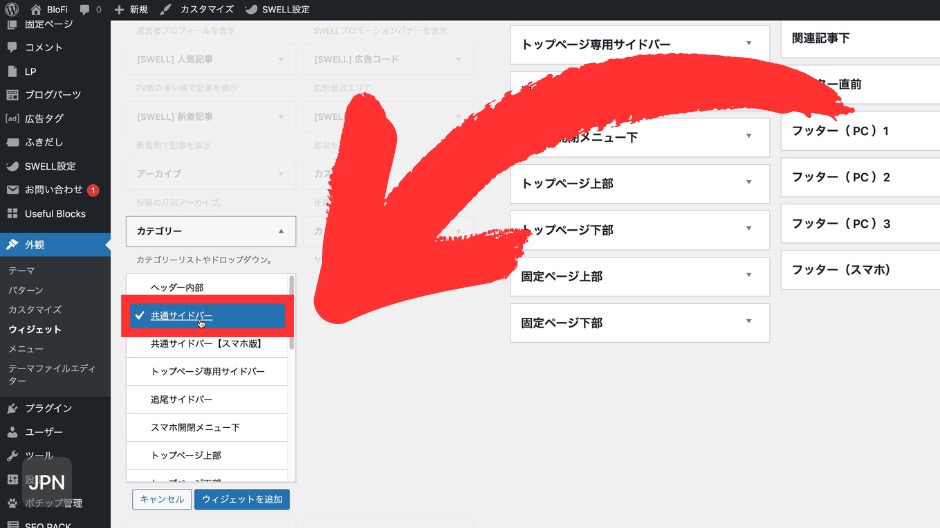Click the area list scrollbar
This screenshot has height=528, width=940.
292,312
